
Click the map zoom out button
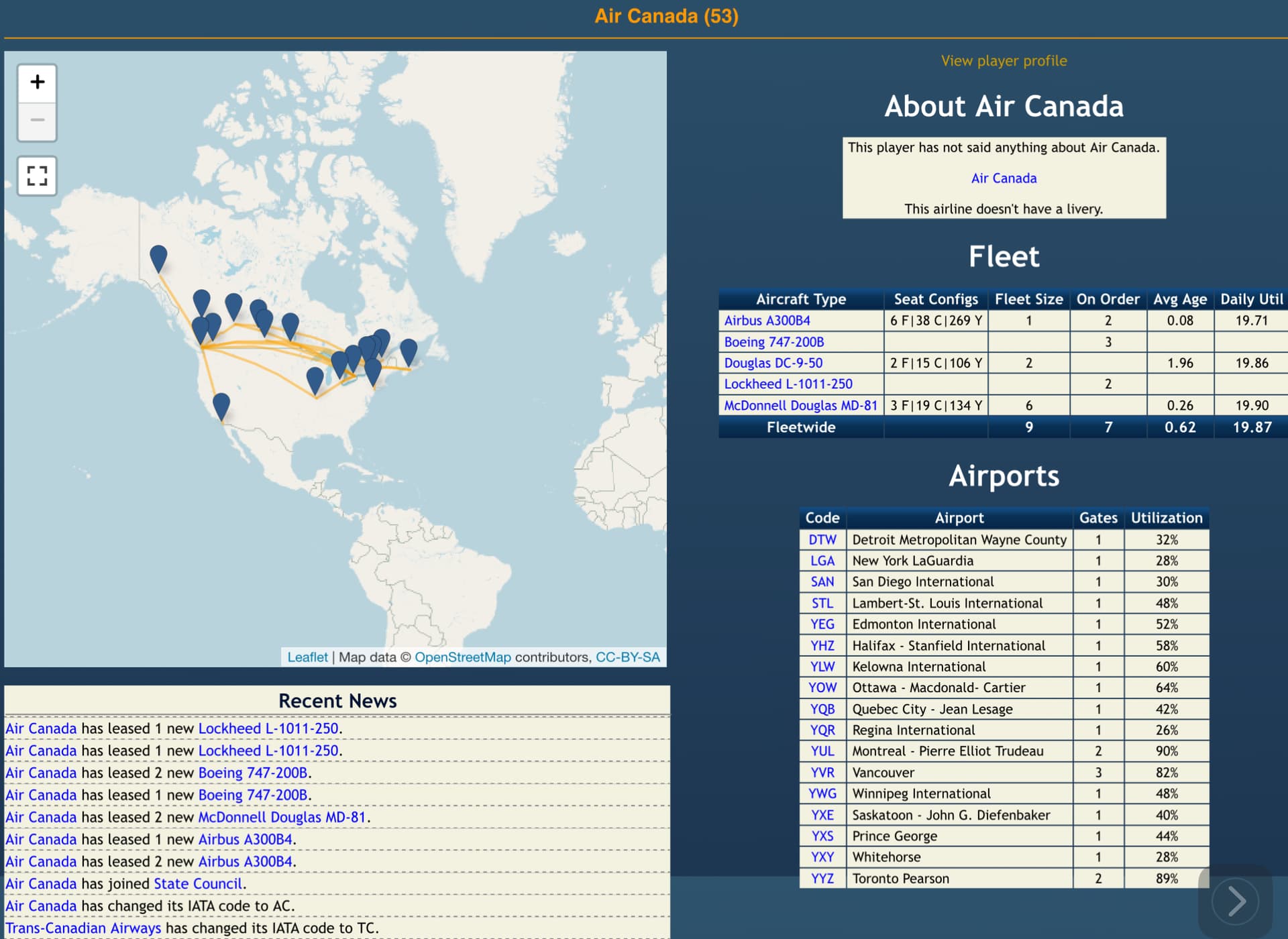tap(38, 121)
